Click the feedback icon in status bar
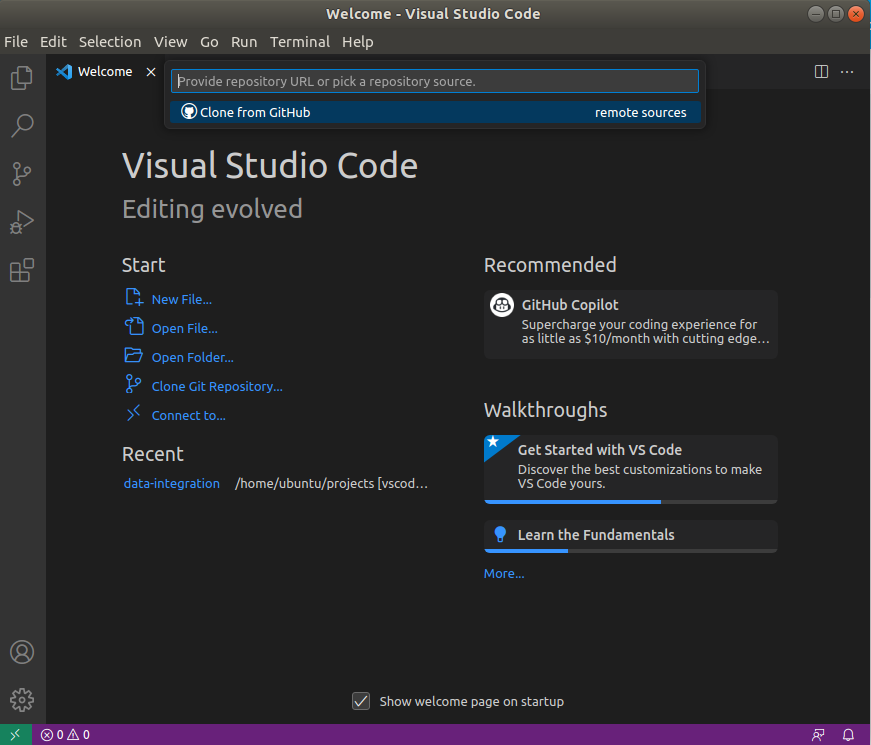The image size is (871, 745). [x=818, y=734]
